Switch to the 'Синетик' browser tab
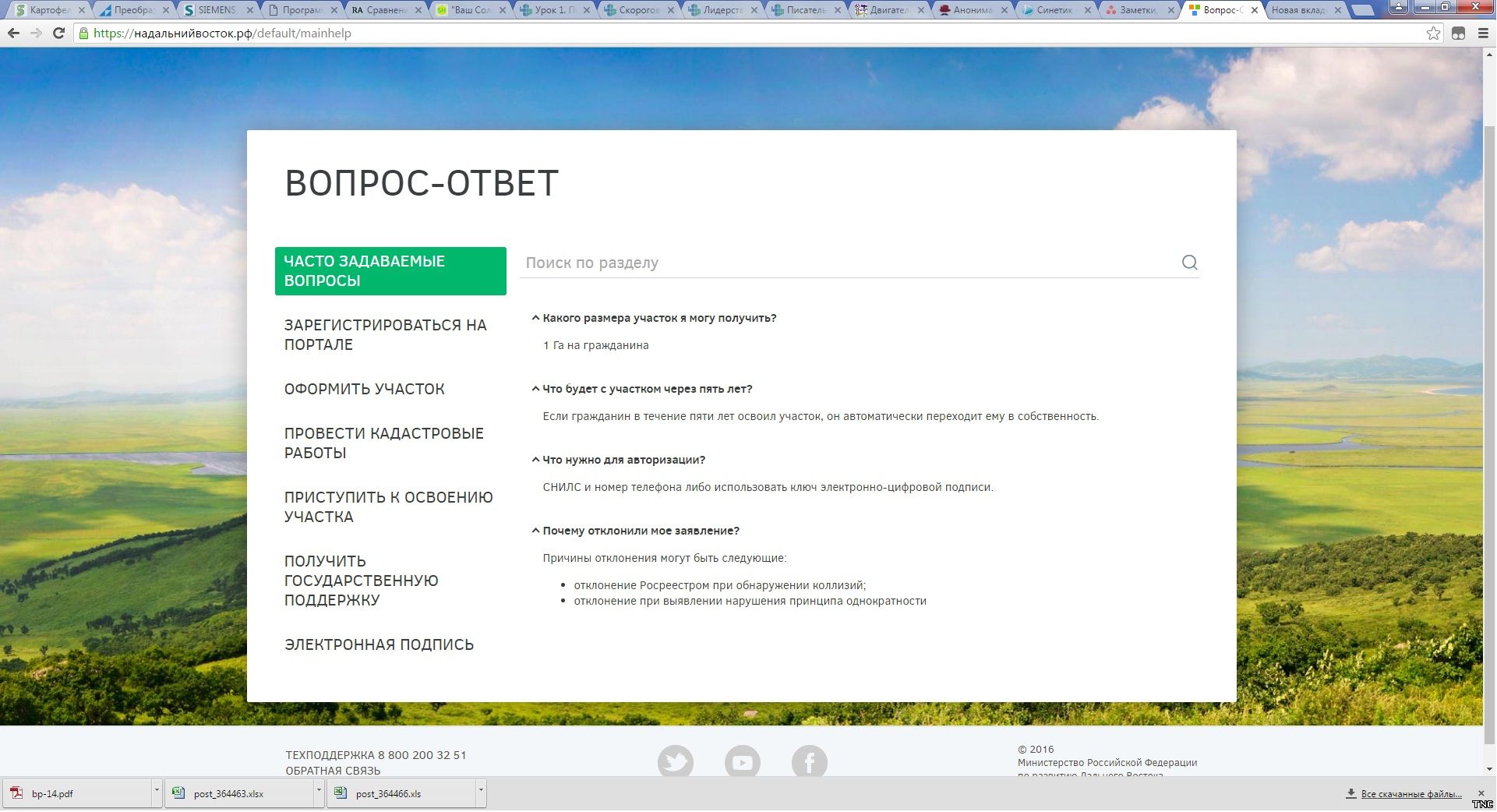The image size is (1497, 812). (x=1057, y=10)
